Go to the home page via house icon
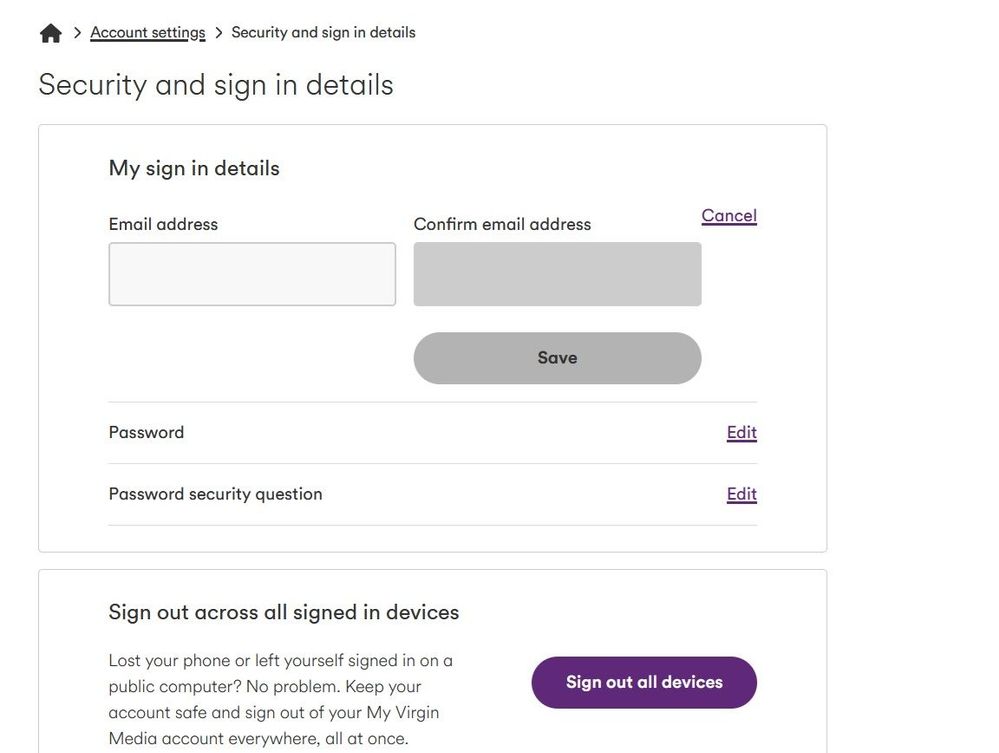This screenshot has height=753, width=999. pos(50,33)
